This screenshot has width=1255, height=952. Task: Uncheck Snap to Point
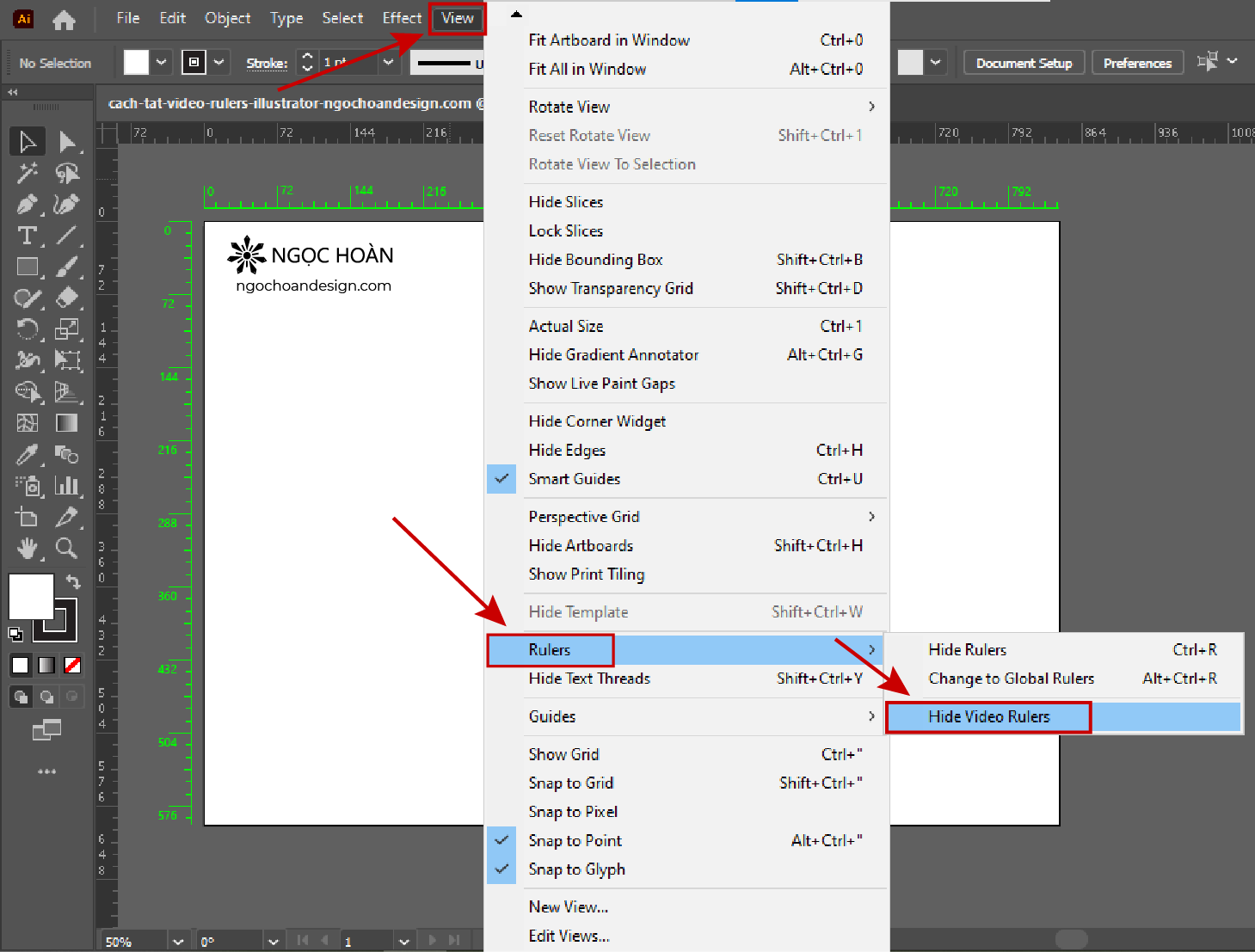pyautogui.click(x=575, y=840)
